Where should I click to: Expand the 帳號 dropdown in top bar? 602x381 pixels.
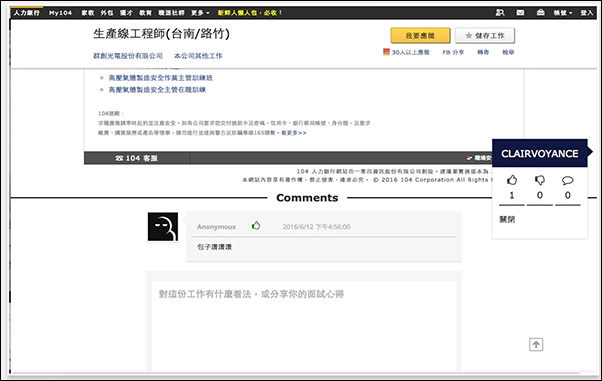pyautogui.click(x=563, y=13)
